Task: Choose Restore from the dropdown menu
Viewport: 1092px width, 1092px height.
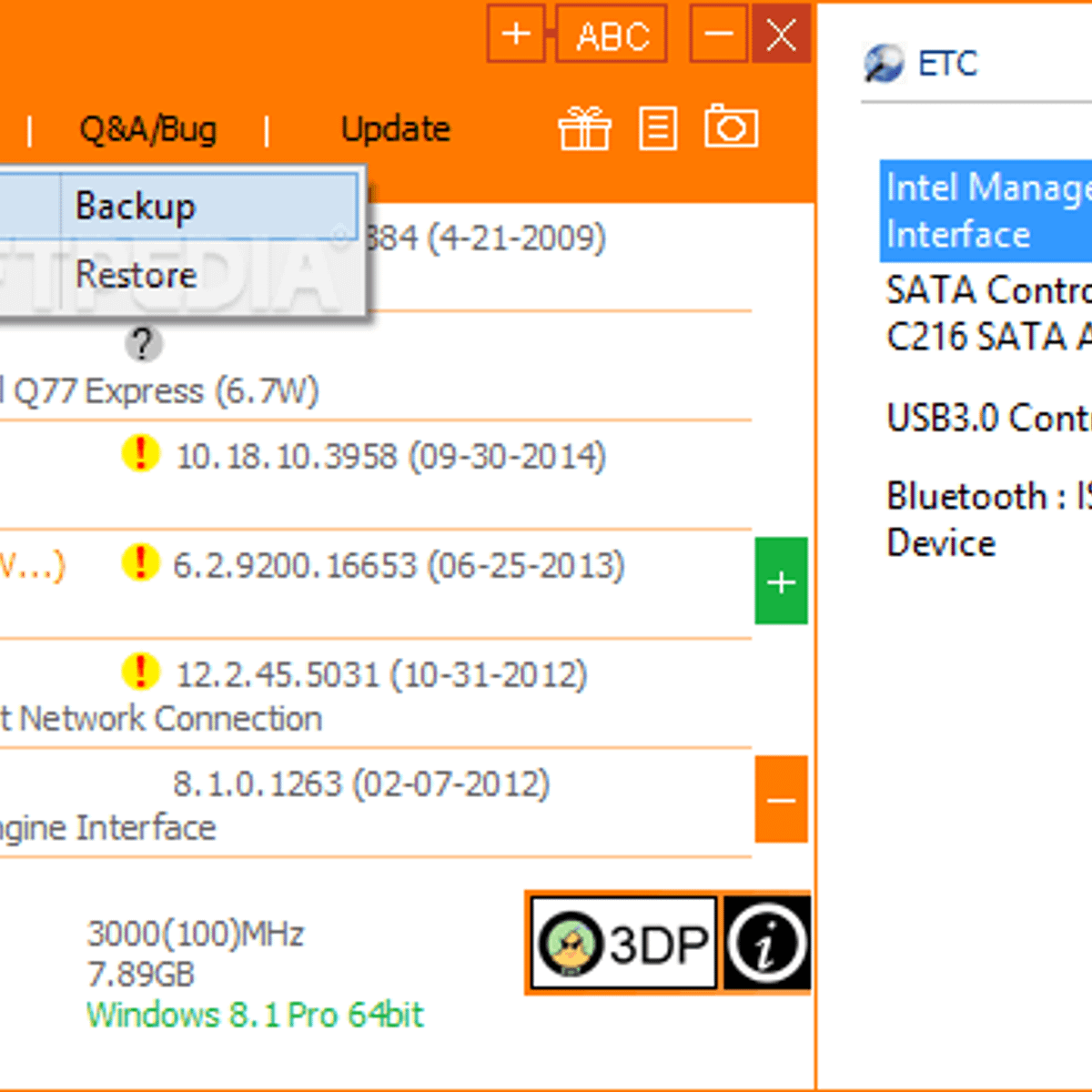Action: pyautogui.click(x=136, y=274)
